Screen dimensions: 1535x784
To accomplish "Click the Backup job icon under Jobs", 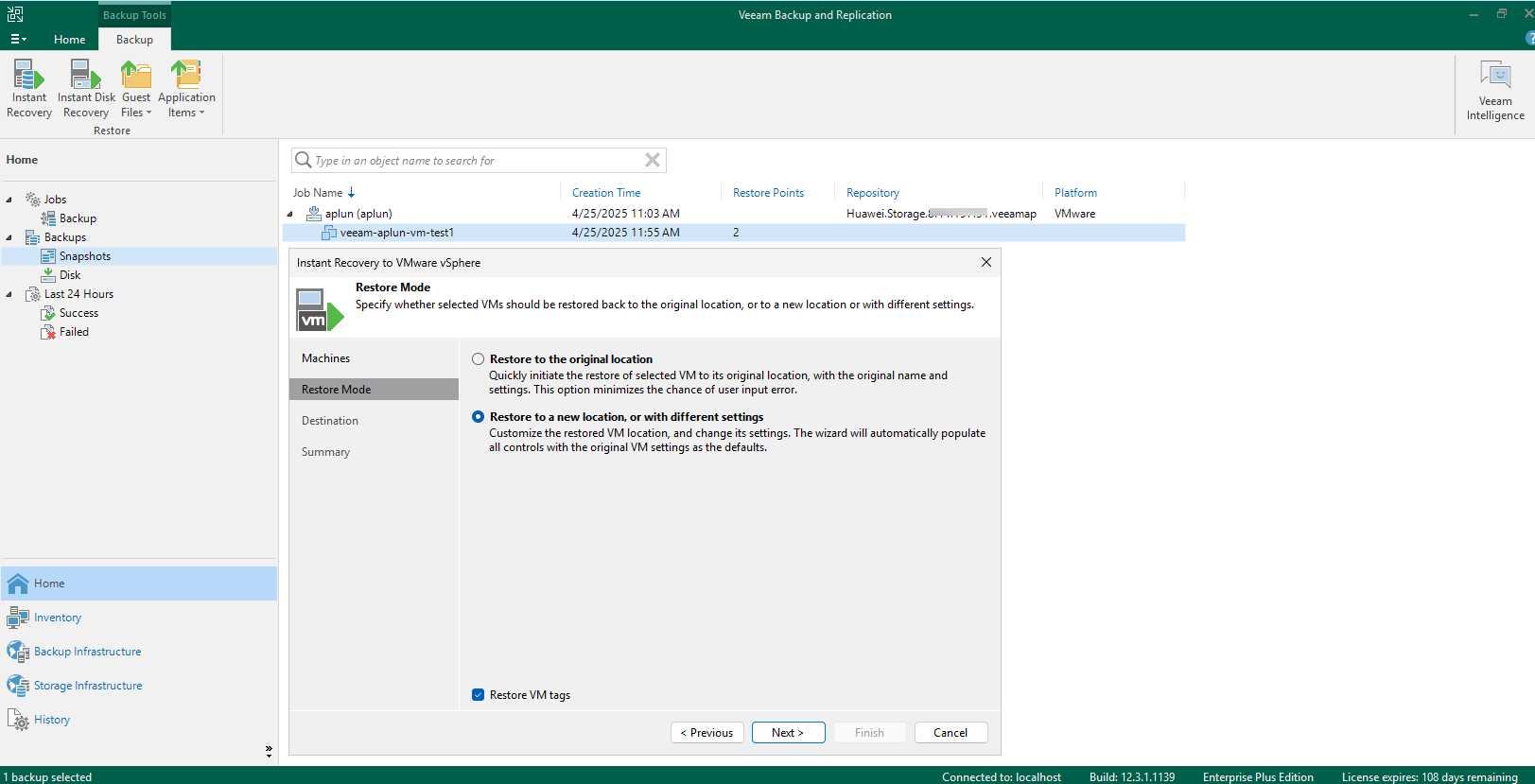I will coord(48,218).
